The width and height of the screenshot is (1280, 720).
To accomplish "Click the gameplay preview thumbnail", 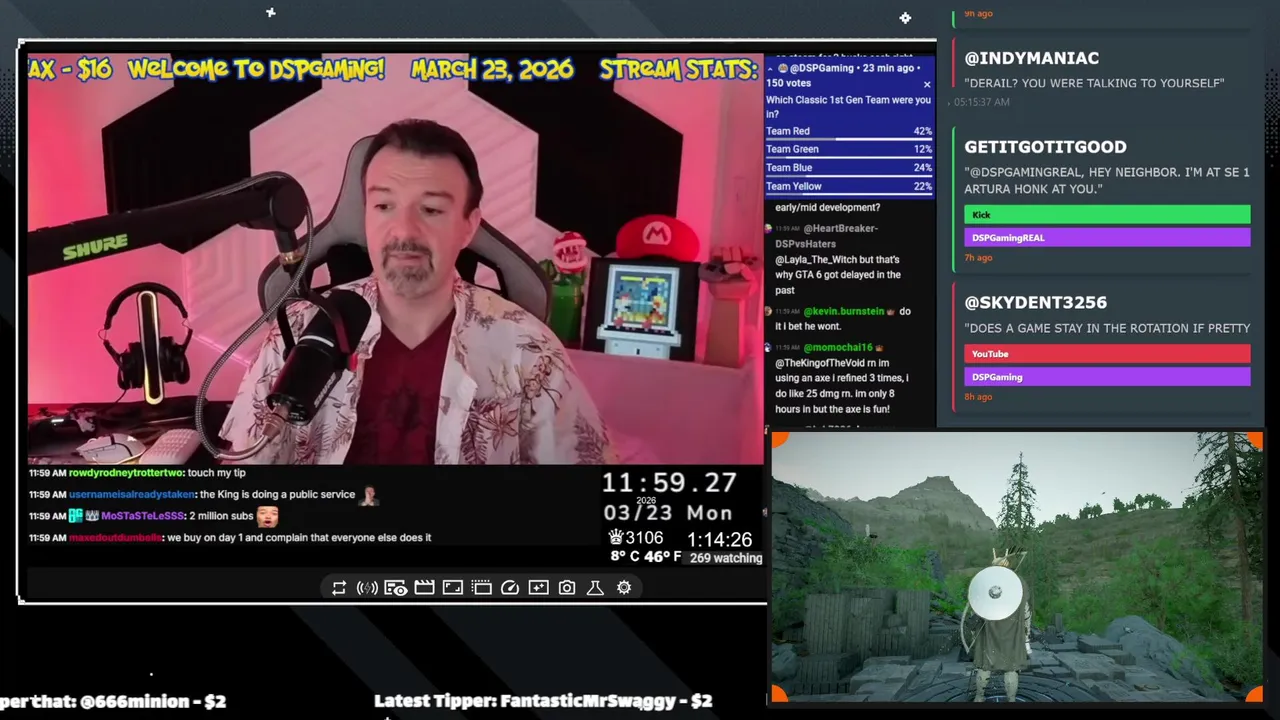I will click(1017, 567).
